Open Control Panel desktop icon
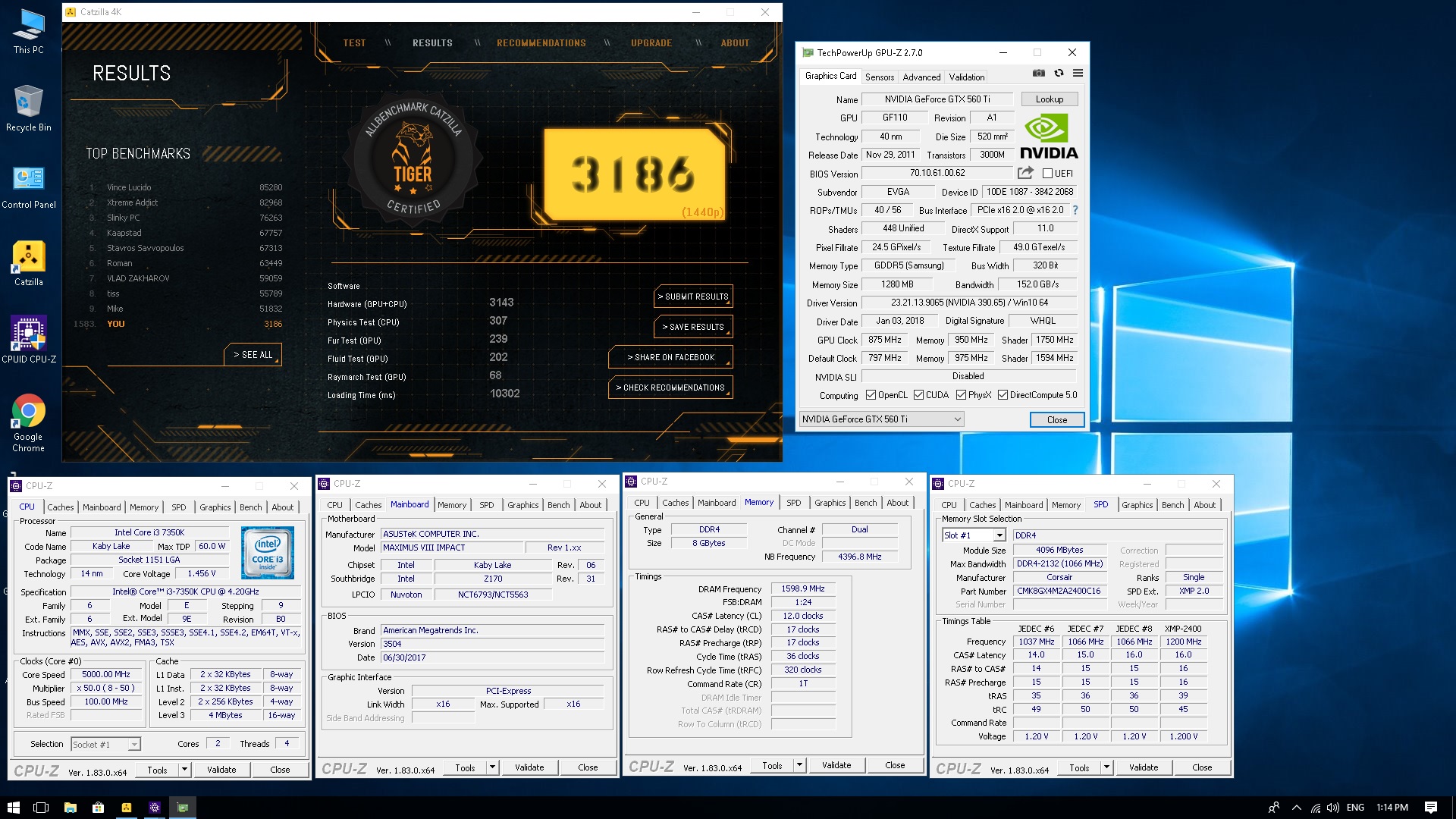1456x819 pixels. [28, 187]
